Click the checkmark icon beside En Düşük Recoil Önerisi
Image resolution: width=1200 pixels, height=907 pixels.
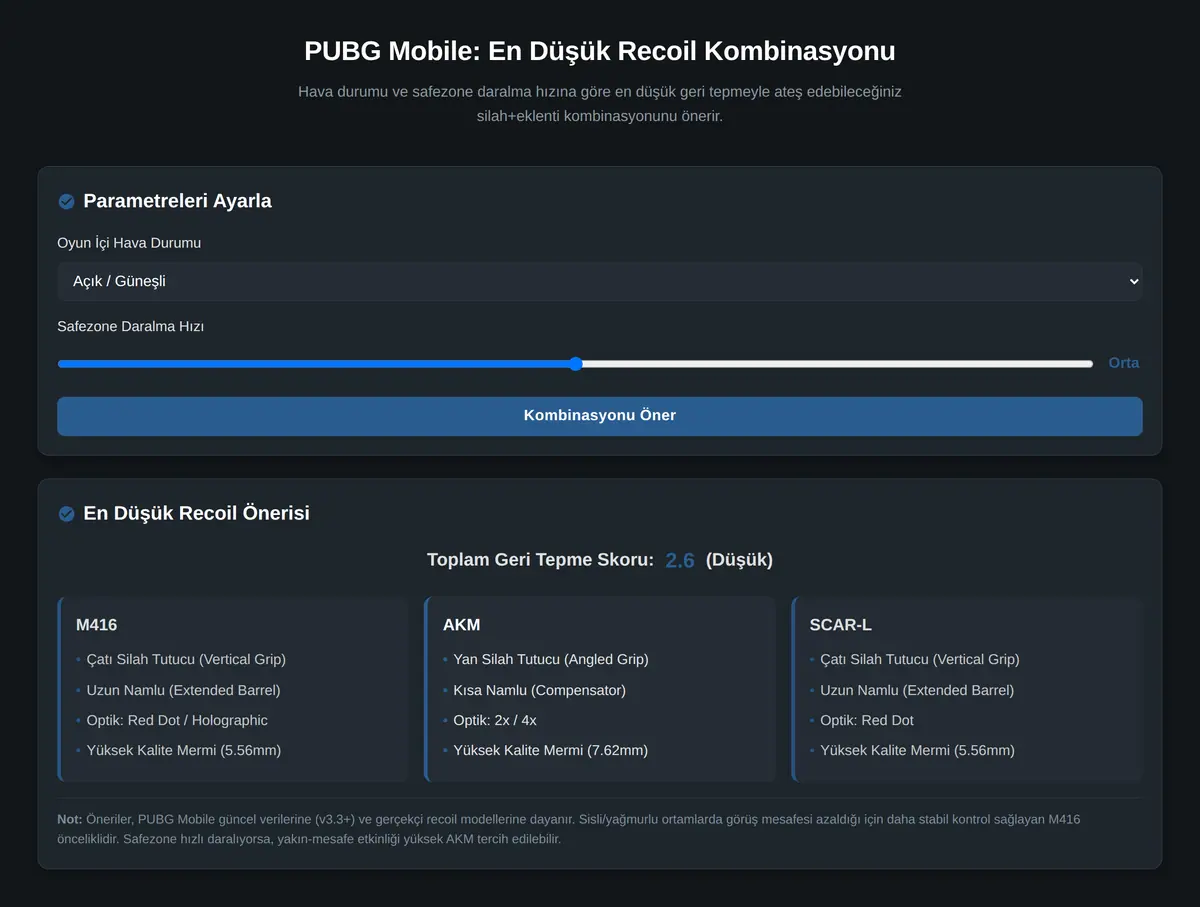click(x=66, y=514)
